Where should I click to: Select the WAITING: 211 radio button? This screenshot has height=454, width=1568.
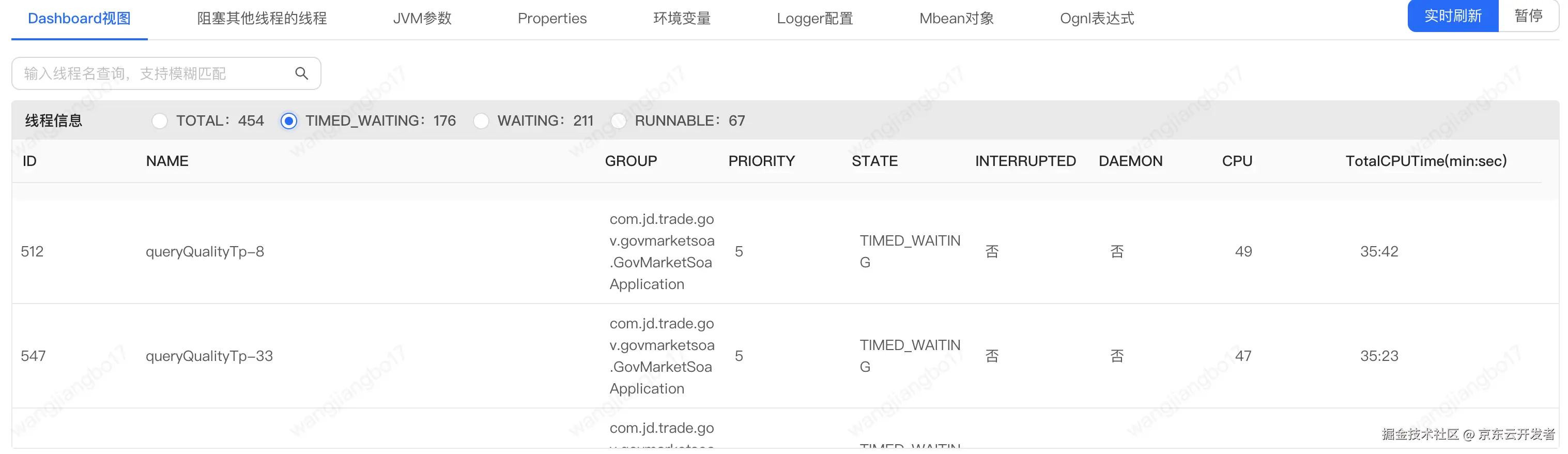pyautogui.click(x=481, y=122)
